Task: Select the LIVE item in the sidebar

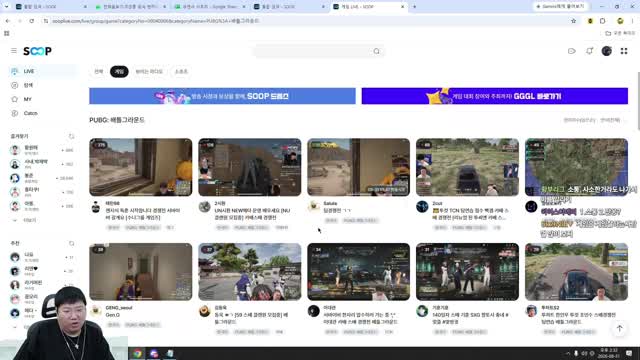Action: (42, 71)
